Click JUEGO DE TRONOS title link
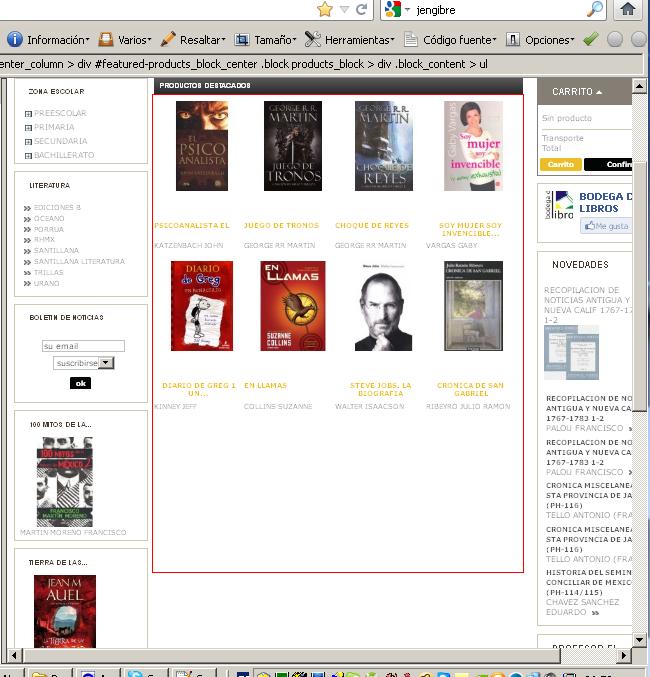The height and width of the screenshot is (677, 650). 281,225
